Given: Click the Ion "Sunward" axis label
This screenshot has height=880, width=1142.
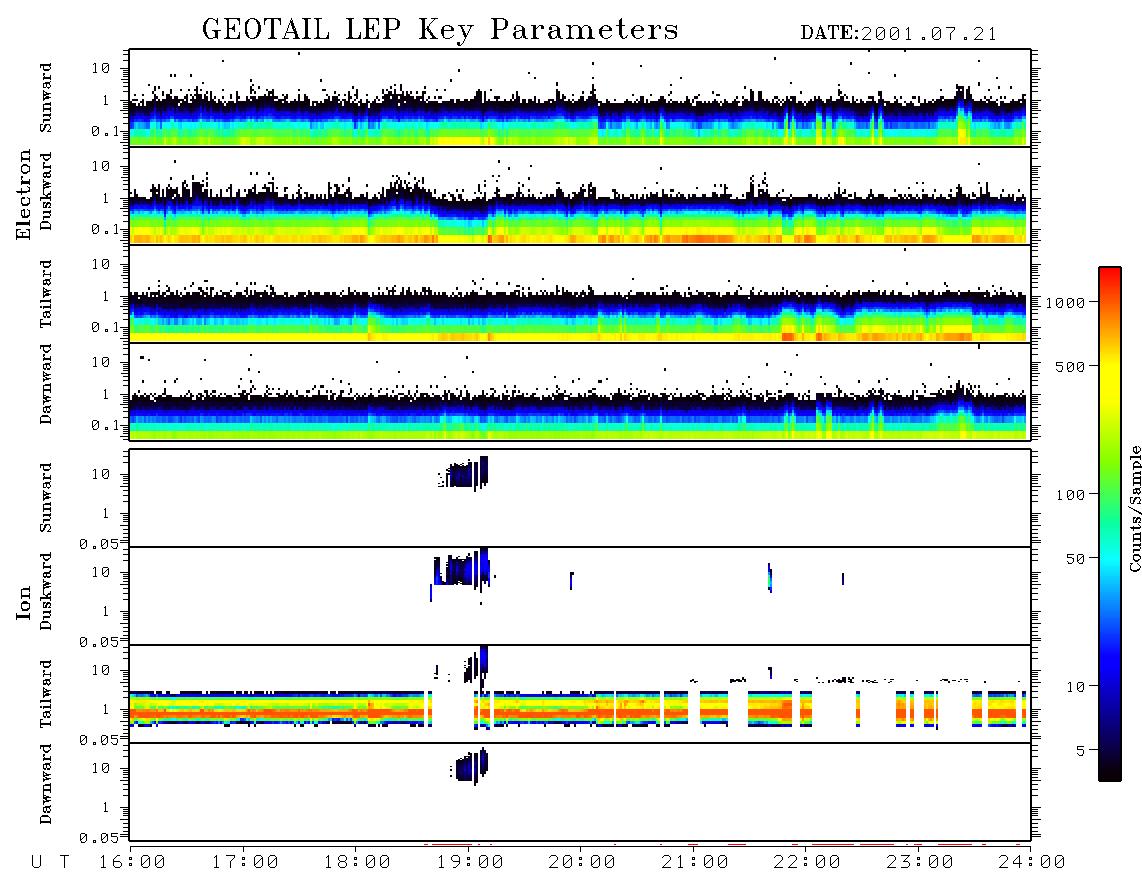Looking at the screenshot, I should [45, 498].
